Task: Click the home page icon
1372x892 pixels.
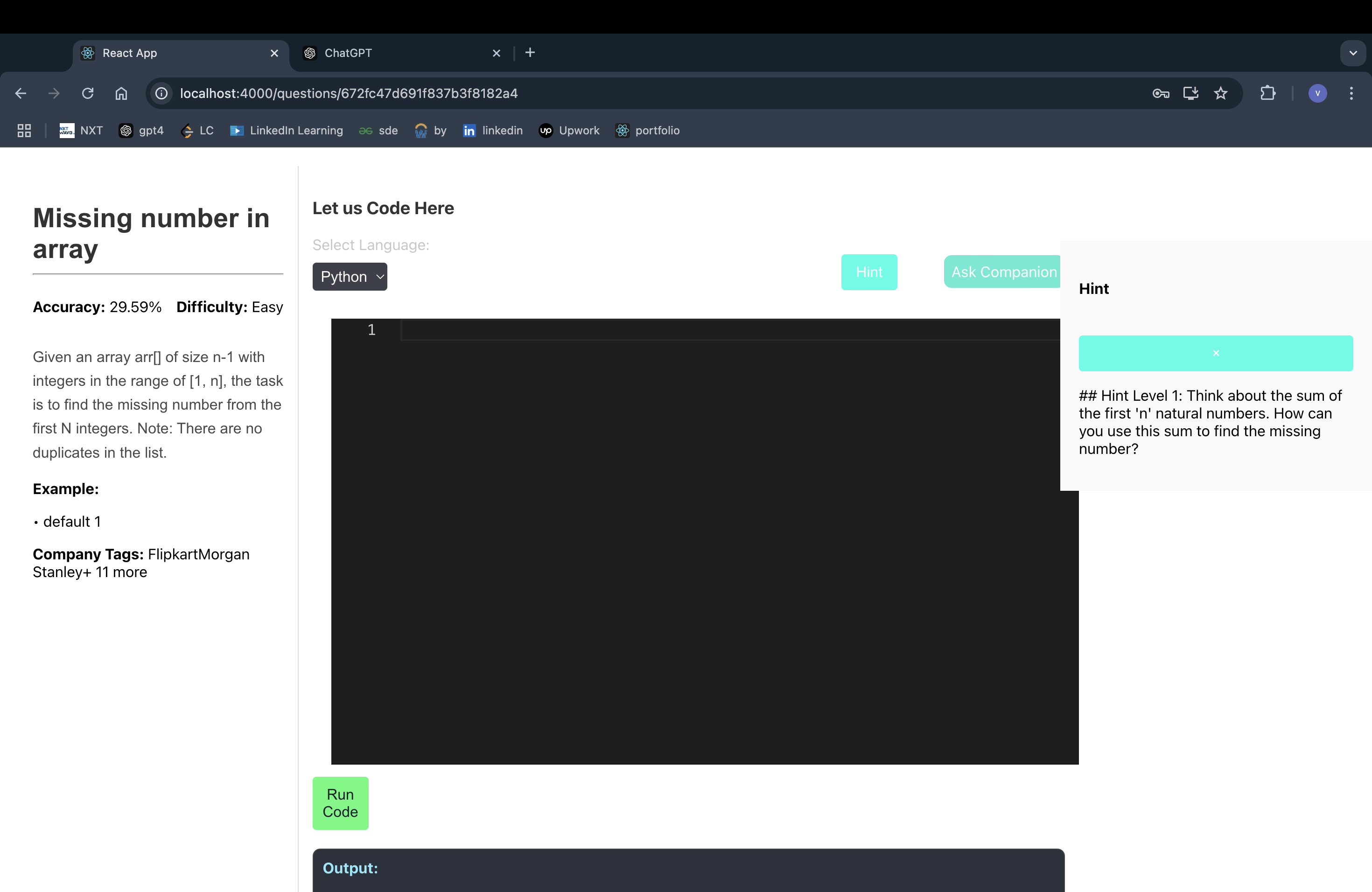Action: point(121,93)
